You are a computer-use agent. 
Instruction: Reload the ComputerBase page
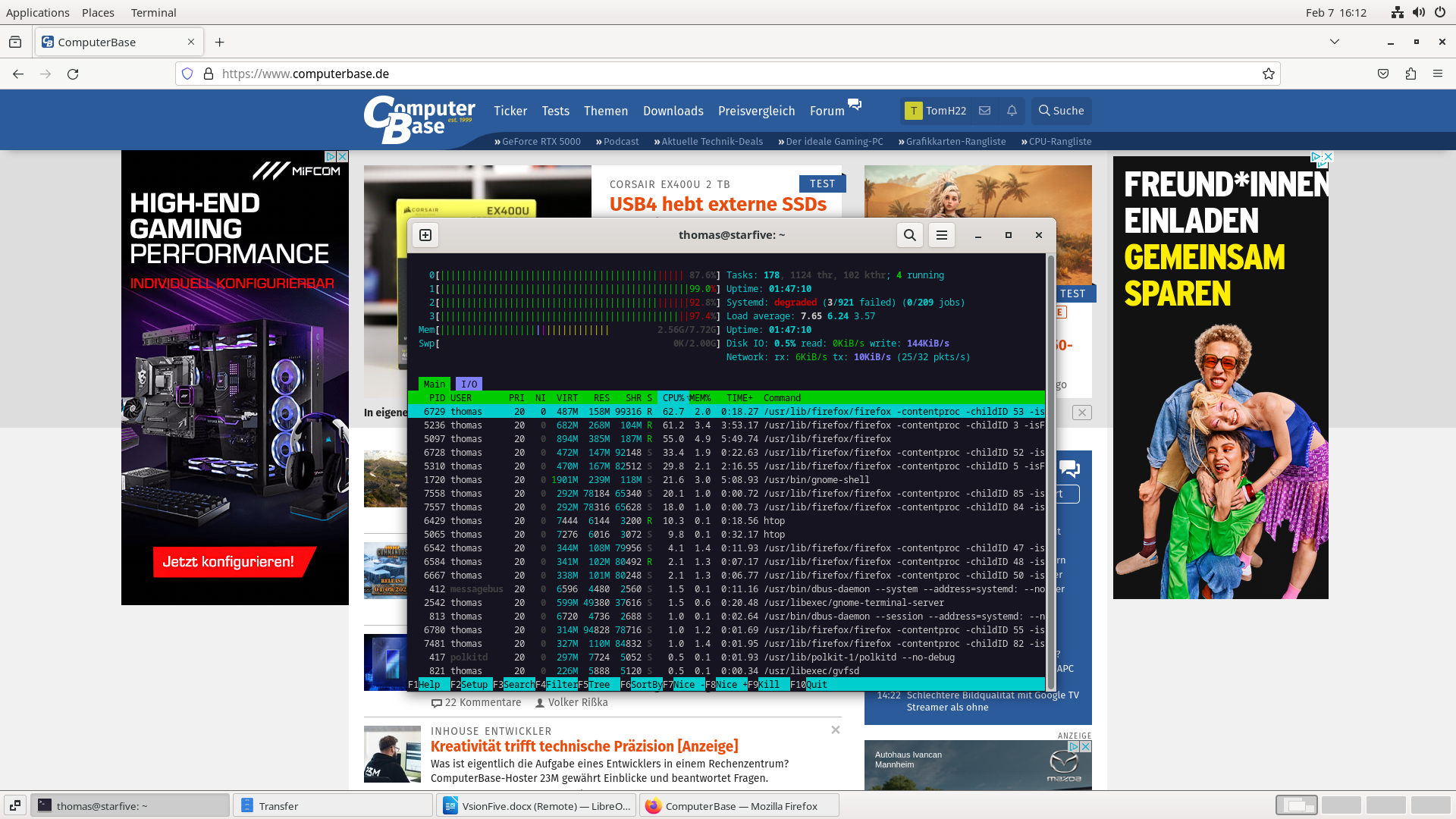[x=73, y=74]
